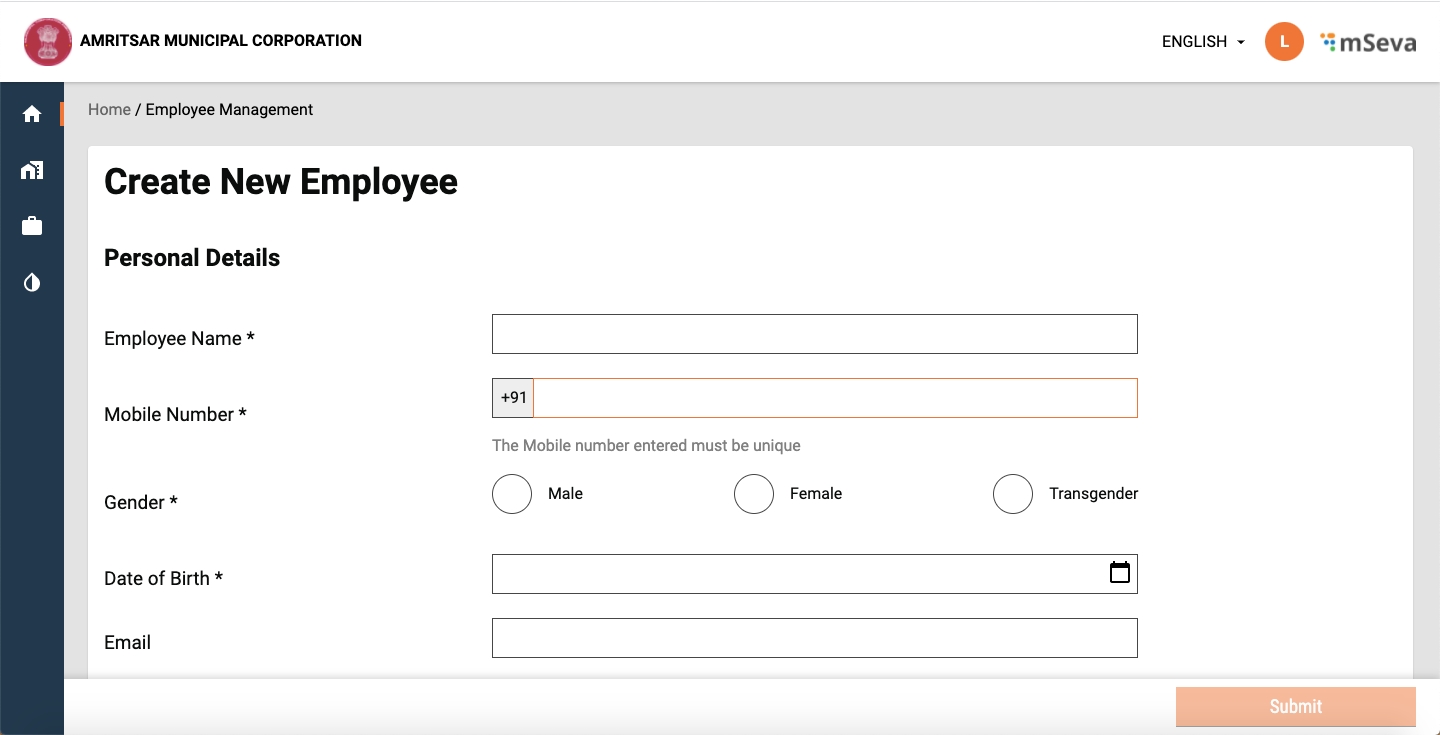Select the Male gender radio button
This screenshot has height=735, width=1440.
point(512,494)
